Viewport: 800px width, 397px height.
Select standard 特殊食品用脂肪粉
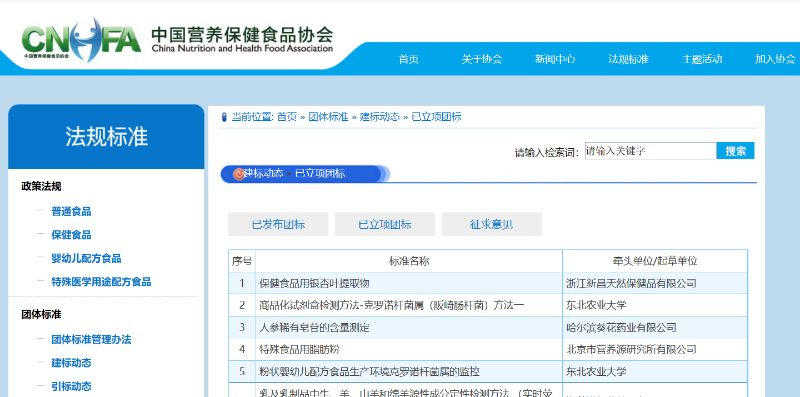299,350
